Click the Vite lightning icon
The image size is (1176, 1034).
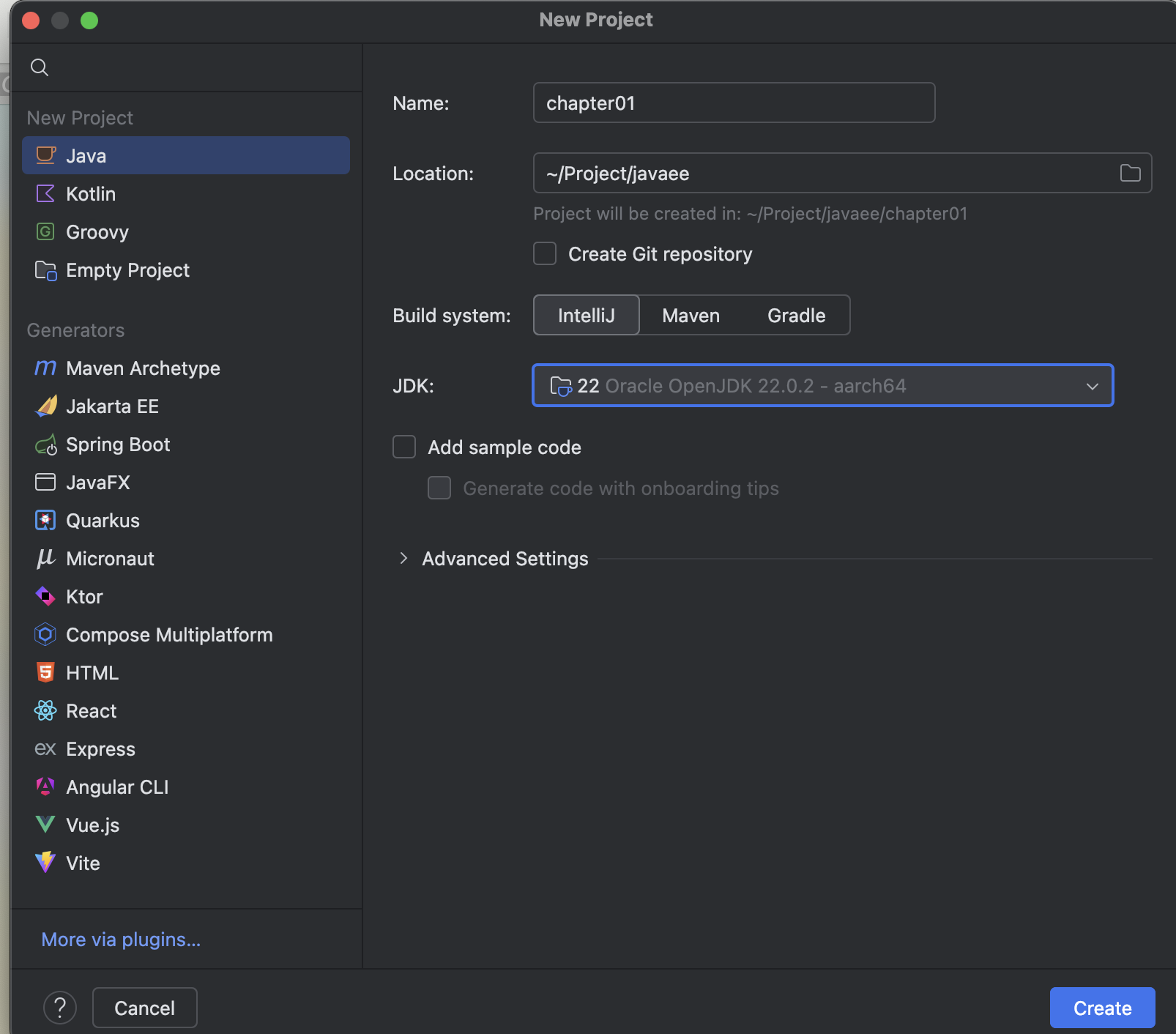point(45,863)
